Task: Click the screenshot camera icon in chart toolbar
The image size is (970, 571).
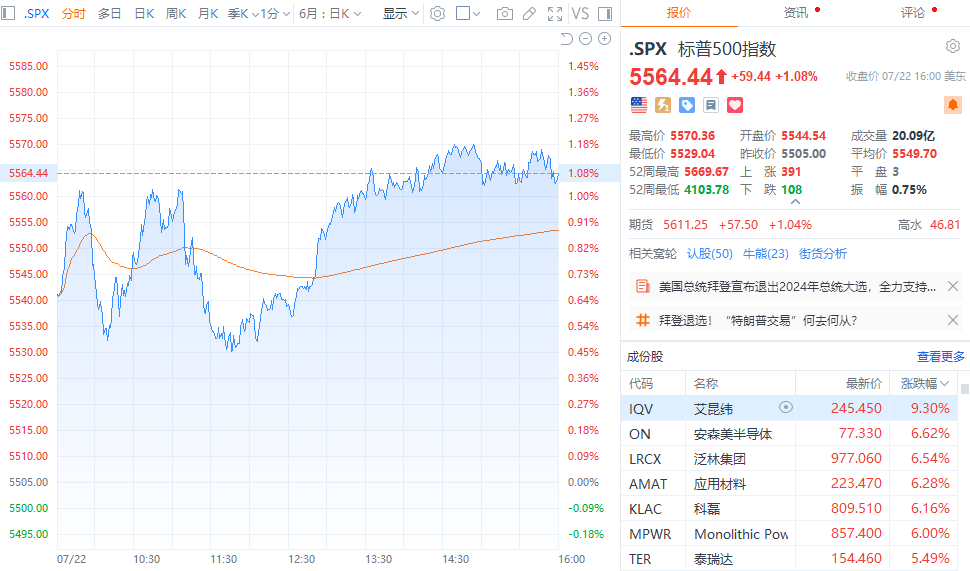Action: tap(505, 14)
